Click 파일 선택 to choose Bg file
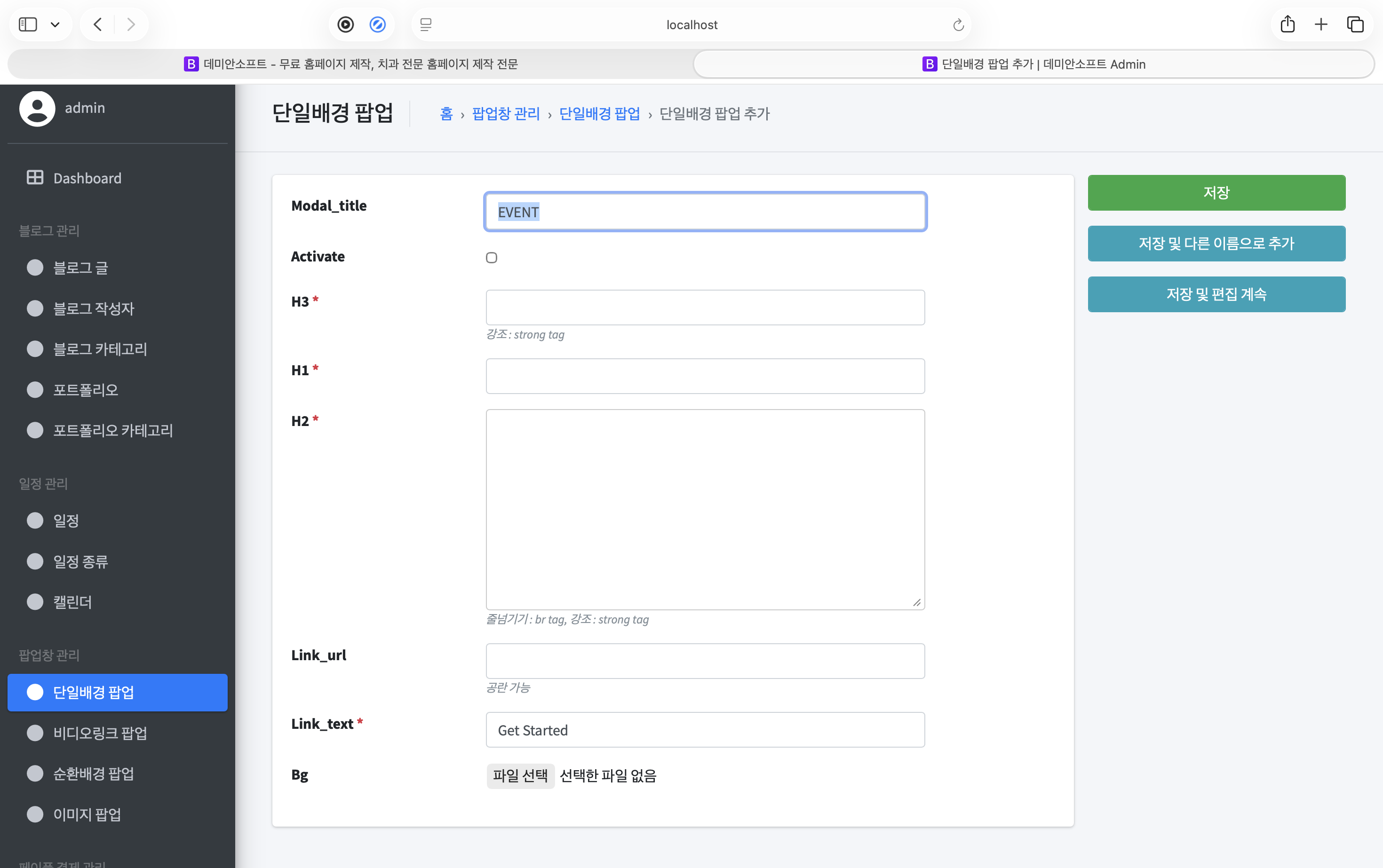 pyautogui.click(x=520, y=775)
